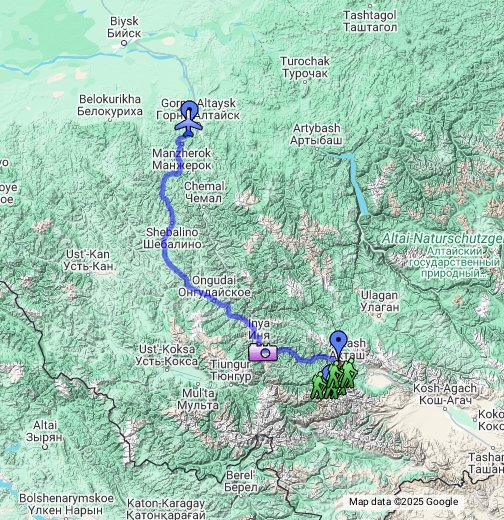The height and width of the screenshot is (520, 504).
Task: Click the Tashtagol city dot marker
Action: pyautogui.click(x=370, y=6)
